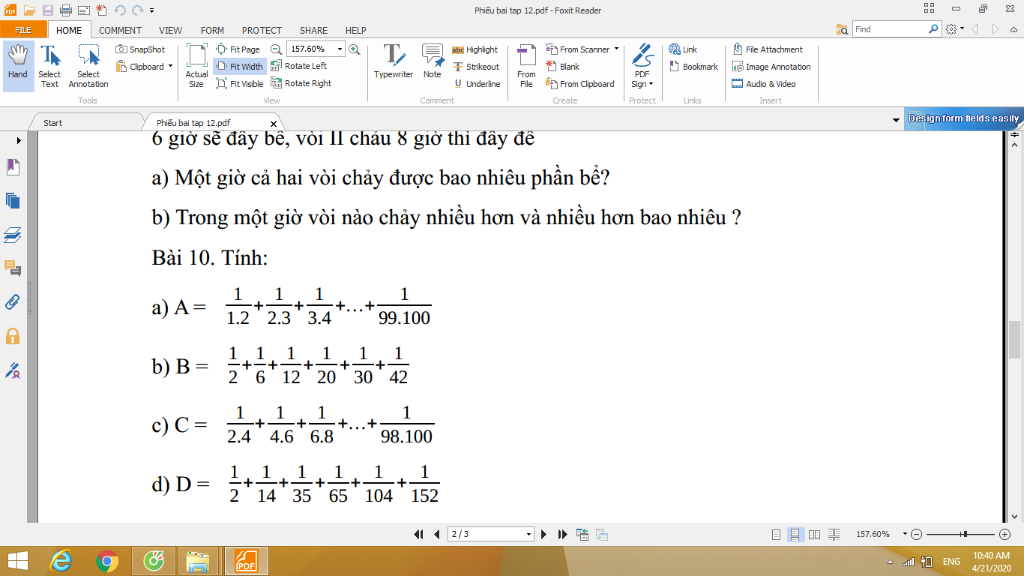Enable facing pages view mode
Screen dimensions: 1024x576
[814, 534]
